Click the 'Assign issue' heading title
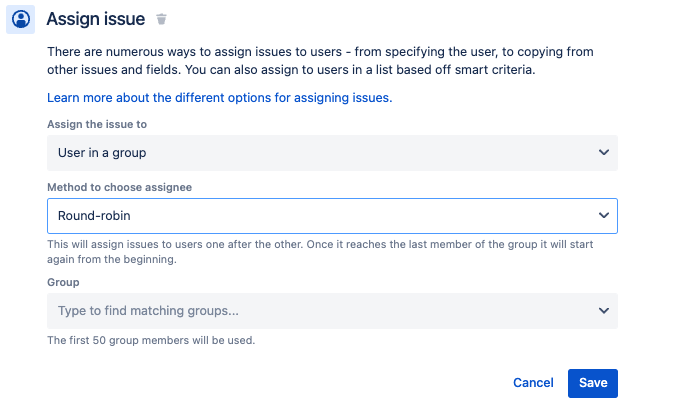Screen dimensions: 676x418 pos(96,19)
